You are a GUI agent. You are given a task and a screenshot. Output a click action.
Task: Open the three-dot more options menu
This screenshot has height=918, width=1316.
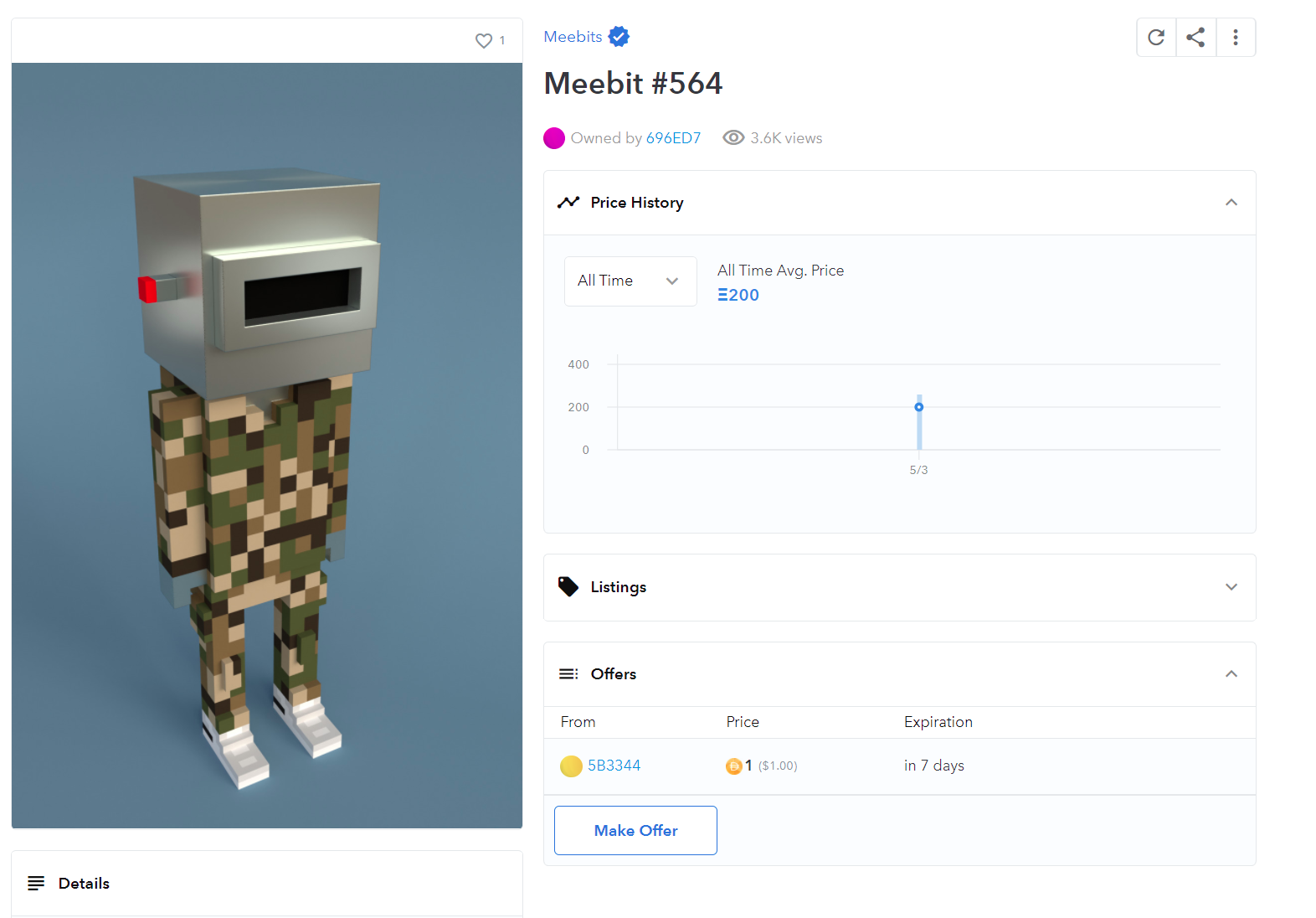coord(1236,38)
